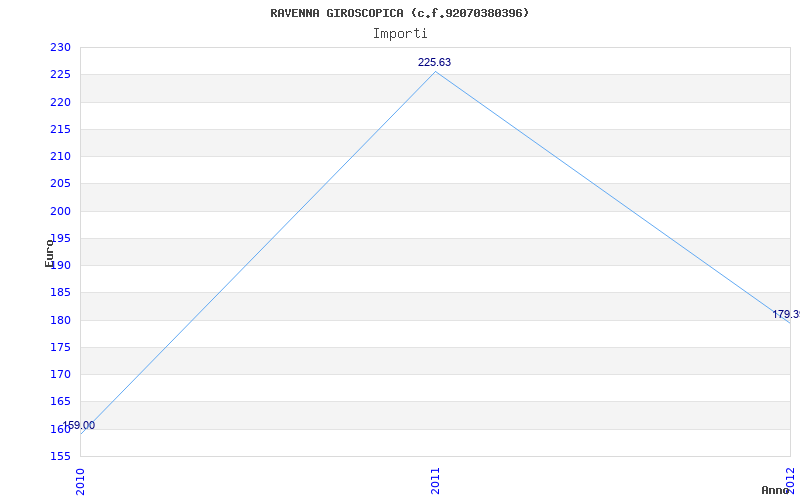
Task: Click the 2010 x-axis label
Action: (x=80, y=481)
